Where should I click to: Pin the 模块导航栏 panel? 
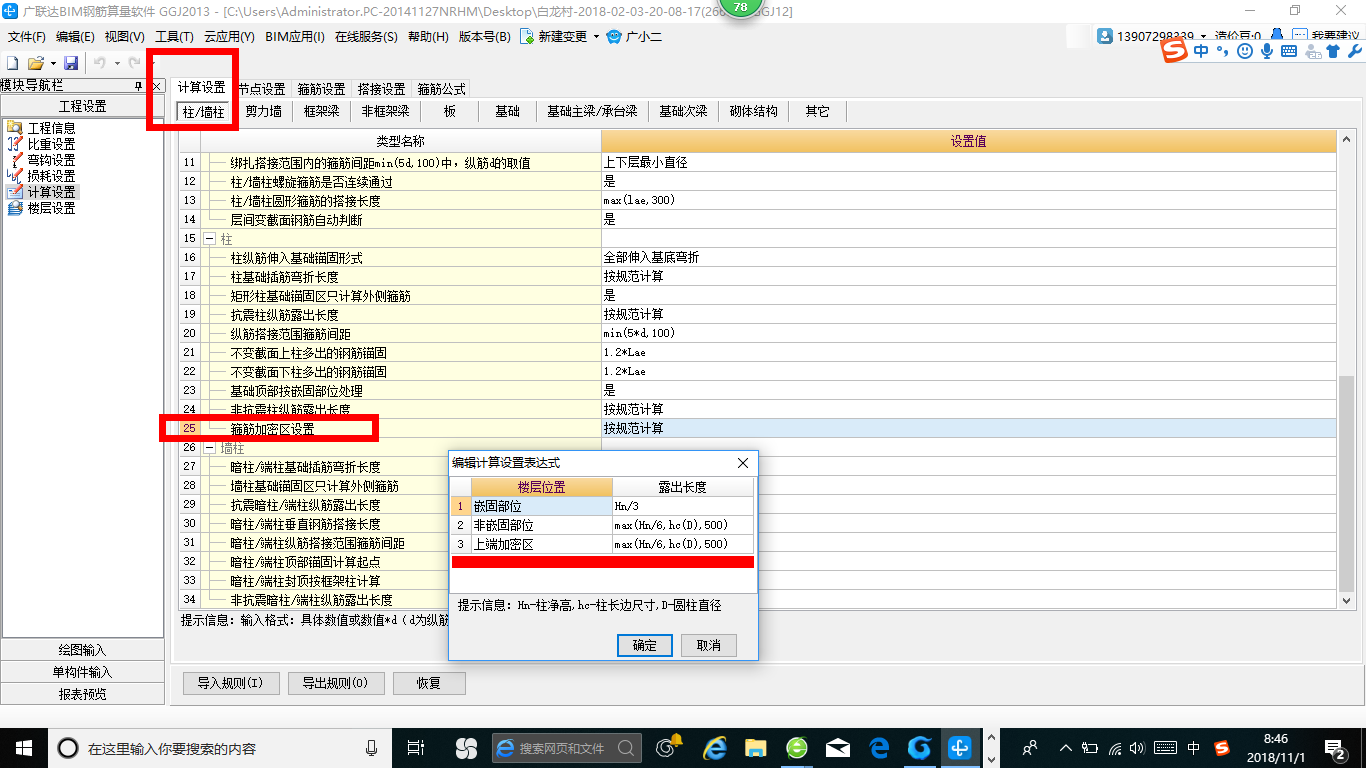click(x=139, y=86)
